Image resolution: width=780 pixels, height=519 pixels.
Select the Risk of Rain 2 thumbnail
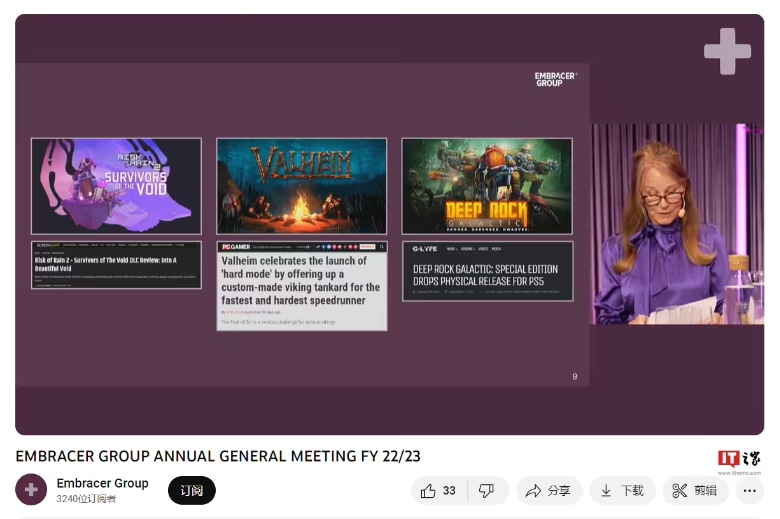116,186
